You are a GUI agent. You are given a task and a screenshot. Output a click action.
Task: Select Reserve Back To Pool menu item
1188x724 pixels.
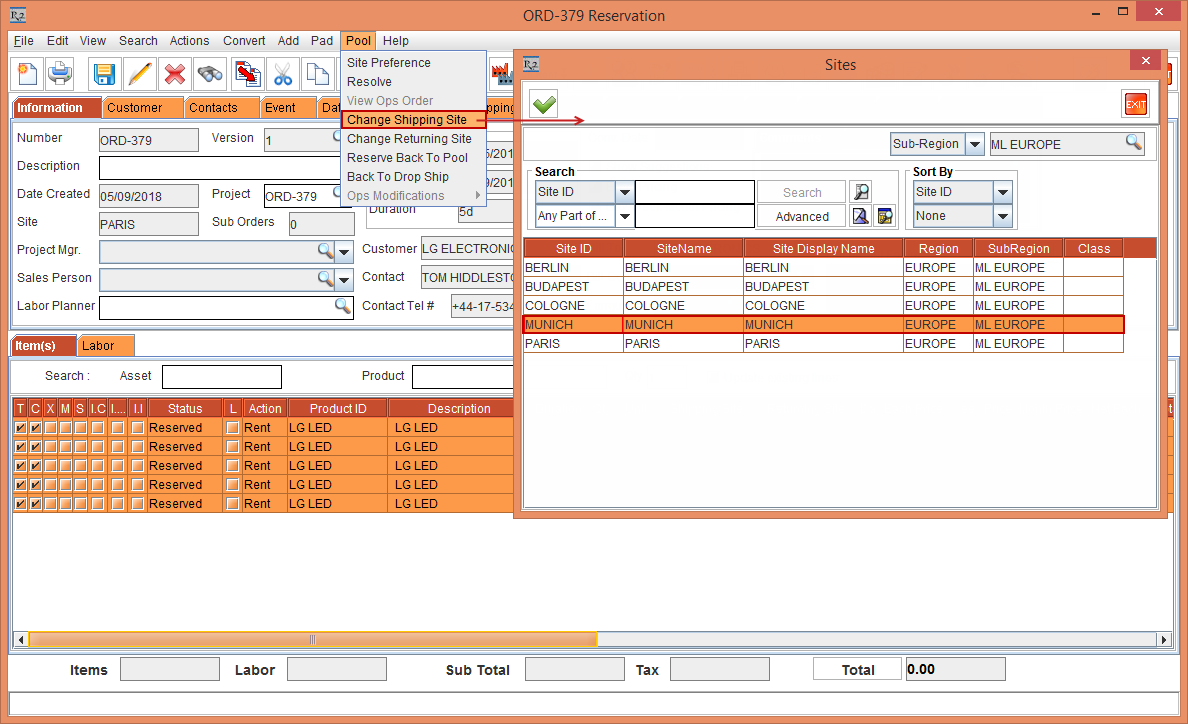407,158
